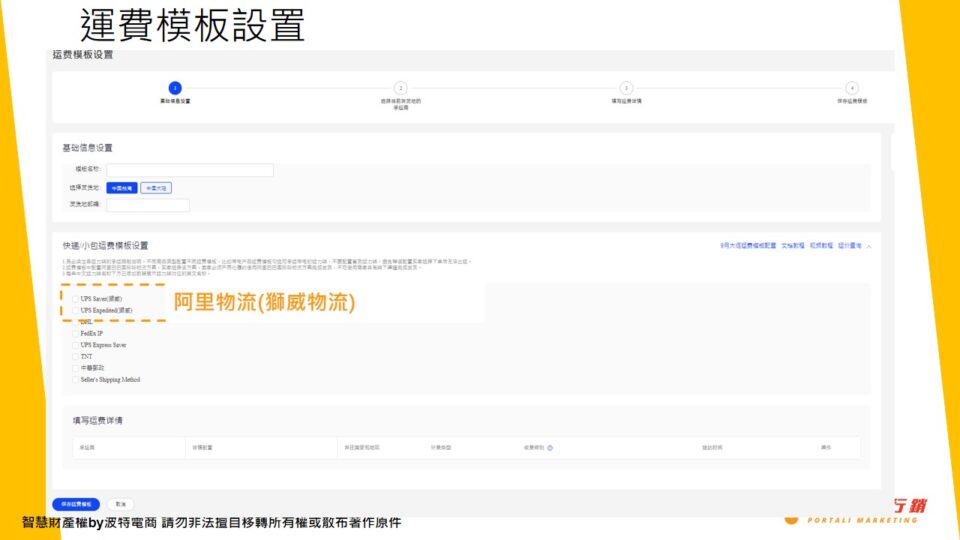
Task: Click the '基础信息设置' section heading
Action: click(x=88, y=148)
